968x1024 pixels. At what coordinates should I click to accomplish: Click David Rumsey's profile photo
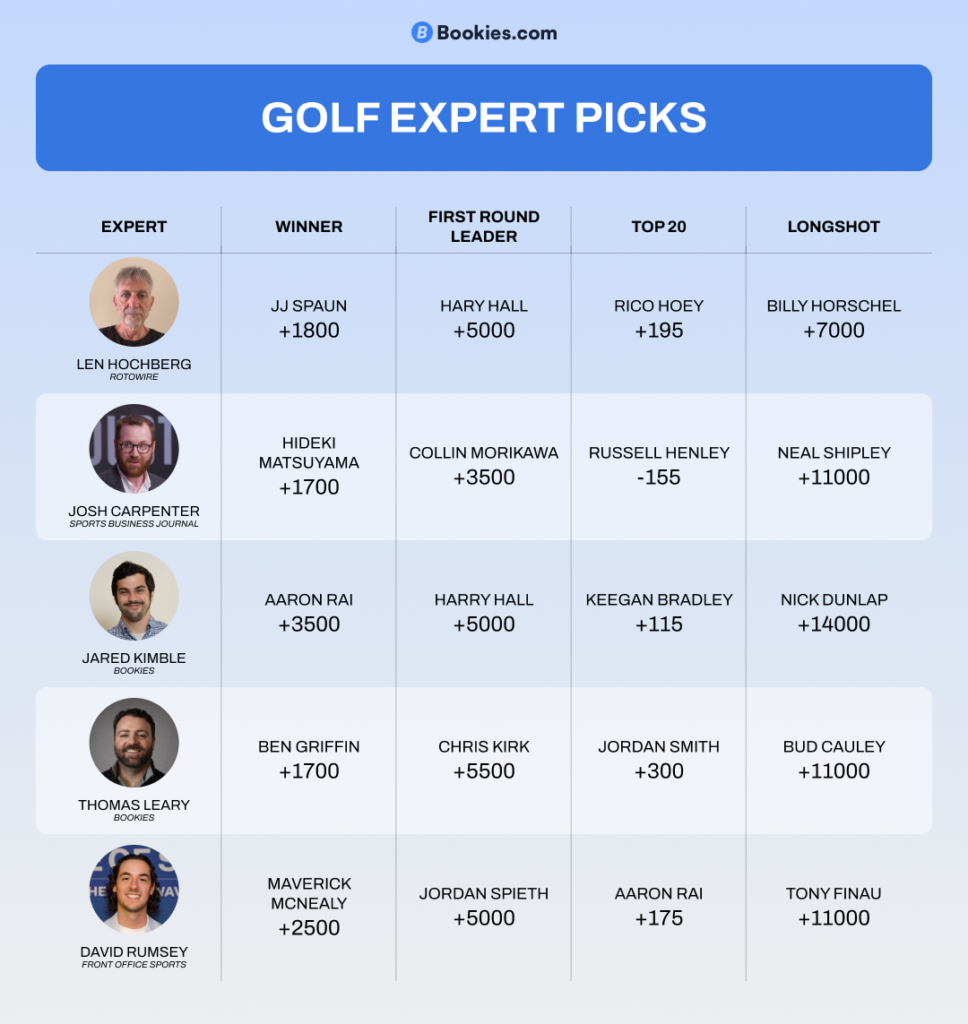(x=134, y=890)
